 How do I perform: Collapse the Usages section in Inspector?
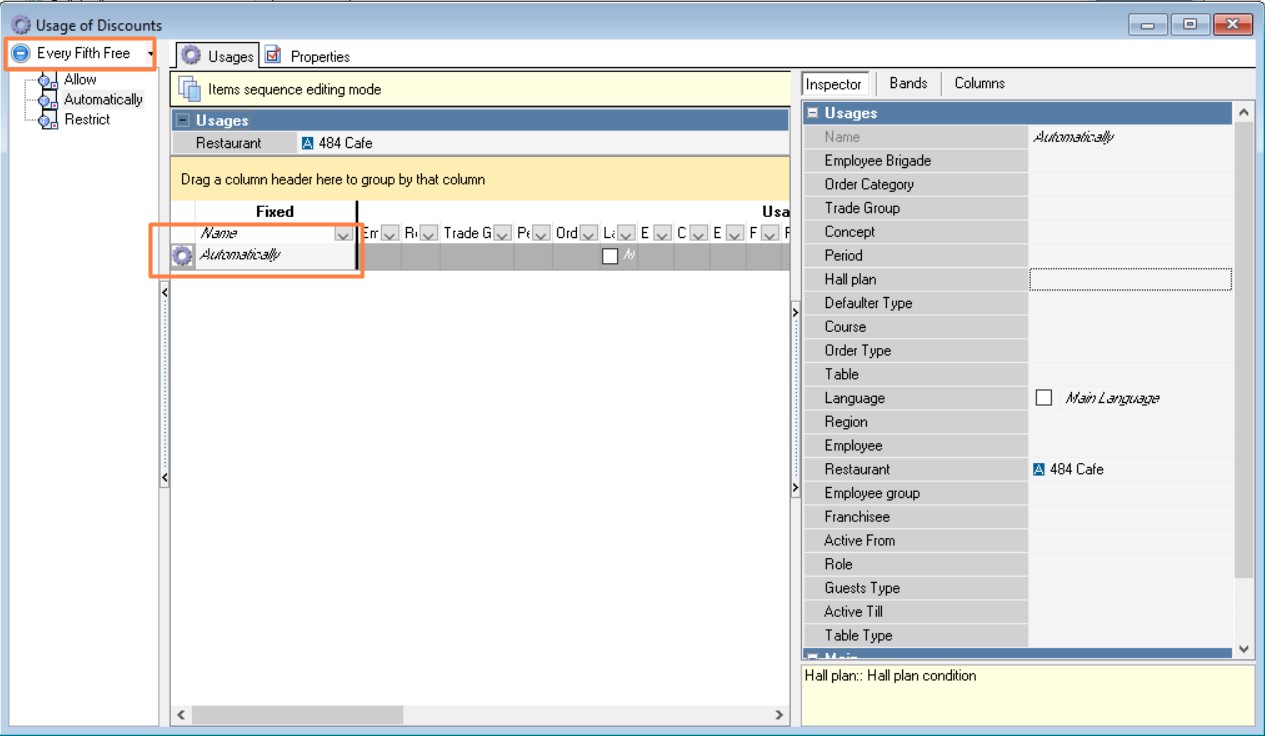point(813,113)
